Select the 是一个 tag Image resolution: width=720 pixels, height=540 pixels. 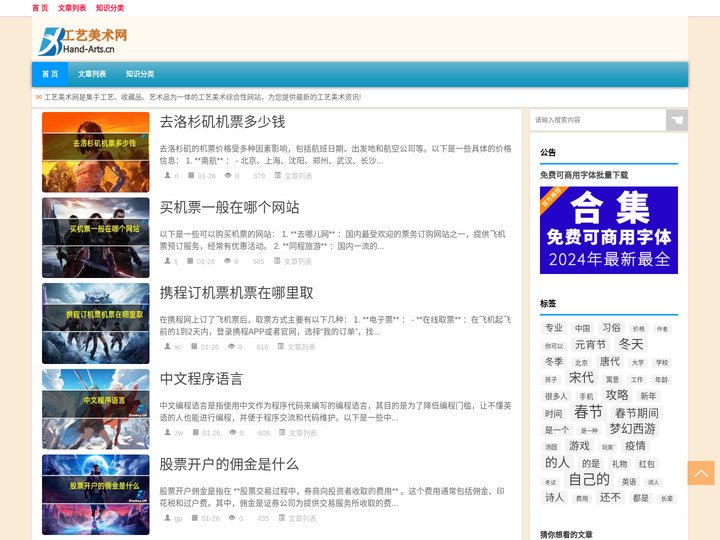[556, 430]
